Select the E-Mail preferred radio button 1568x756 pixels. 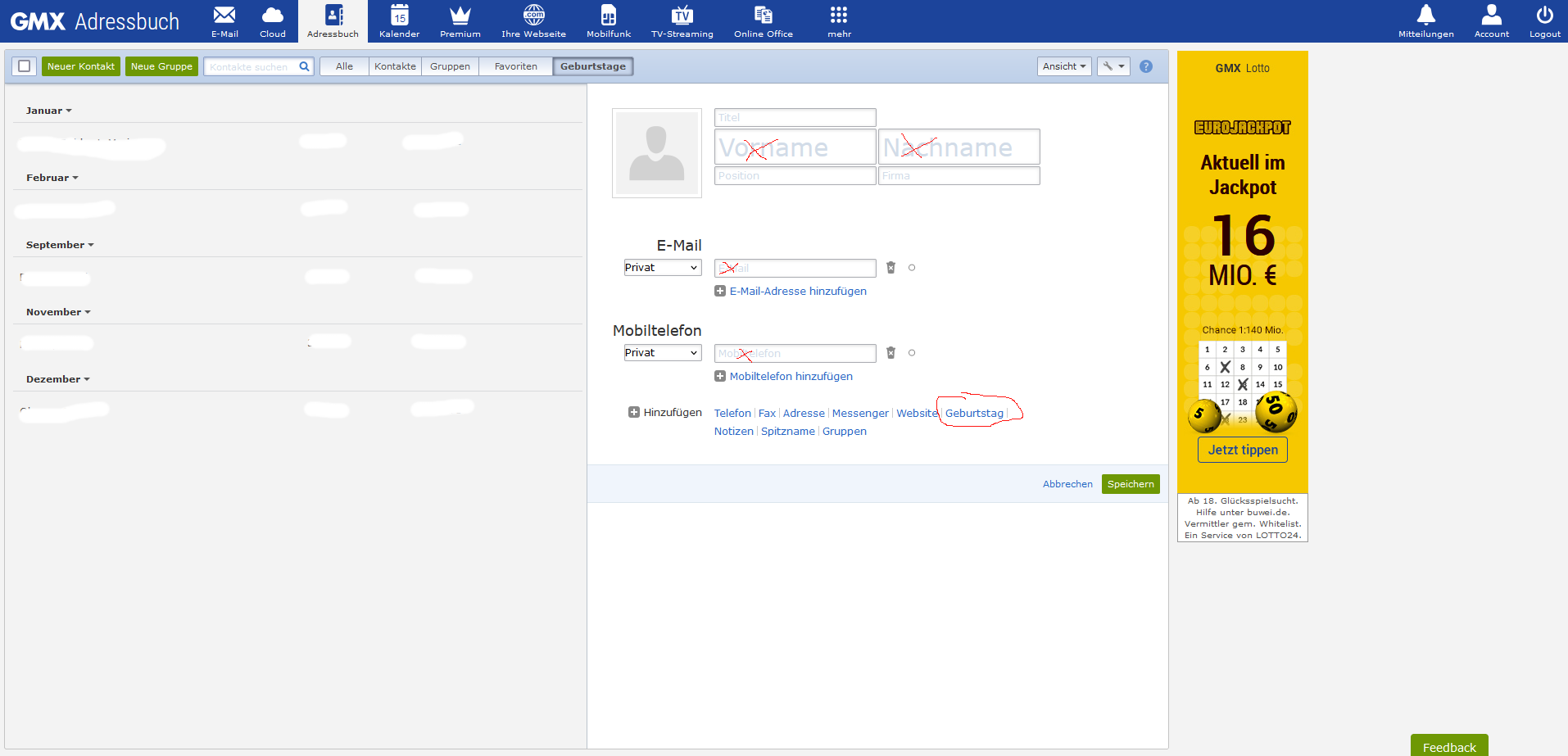[x=912, y=268]
